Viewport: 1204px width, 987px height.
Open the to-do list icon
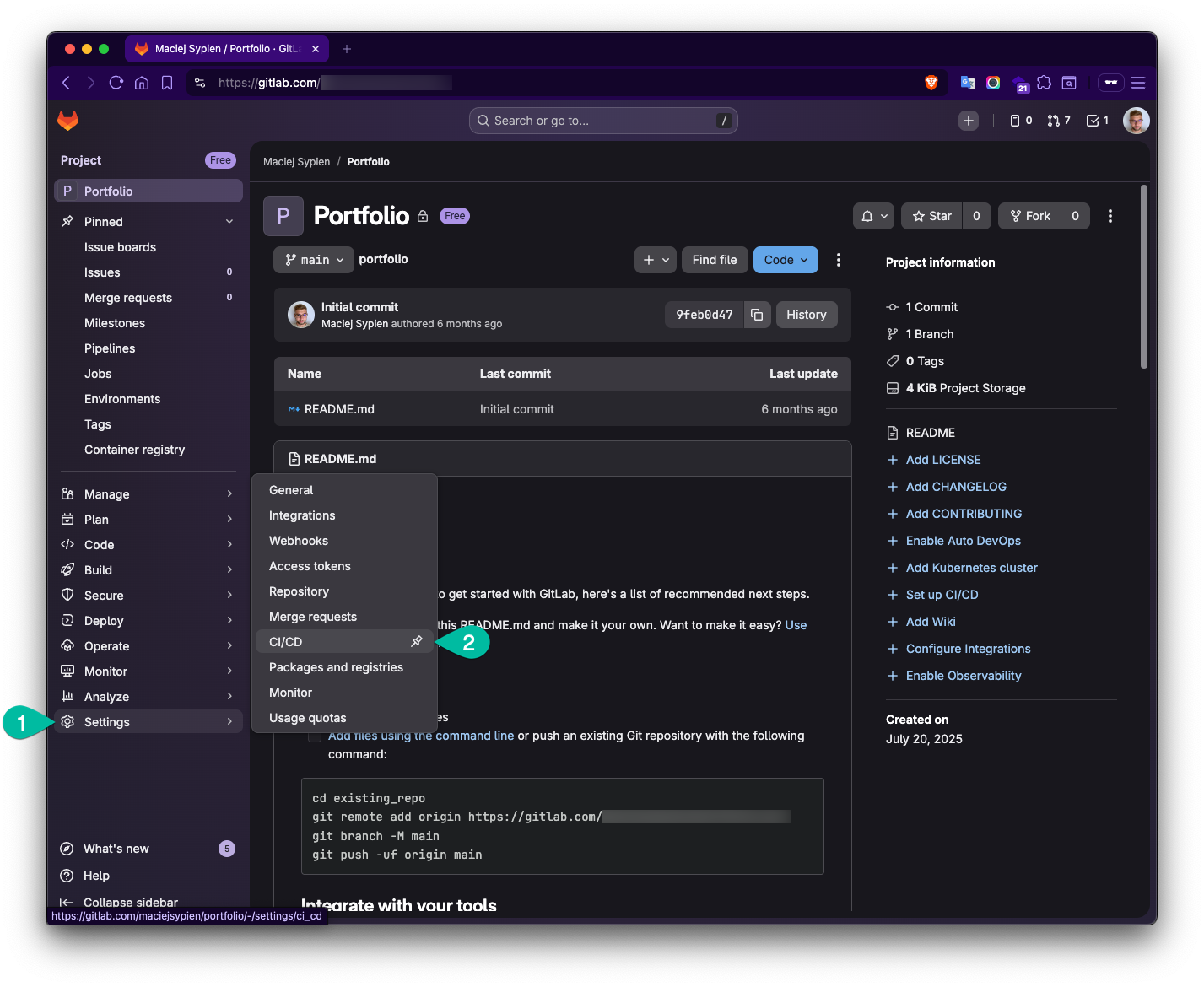[1091, 120]
